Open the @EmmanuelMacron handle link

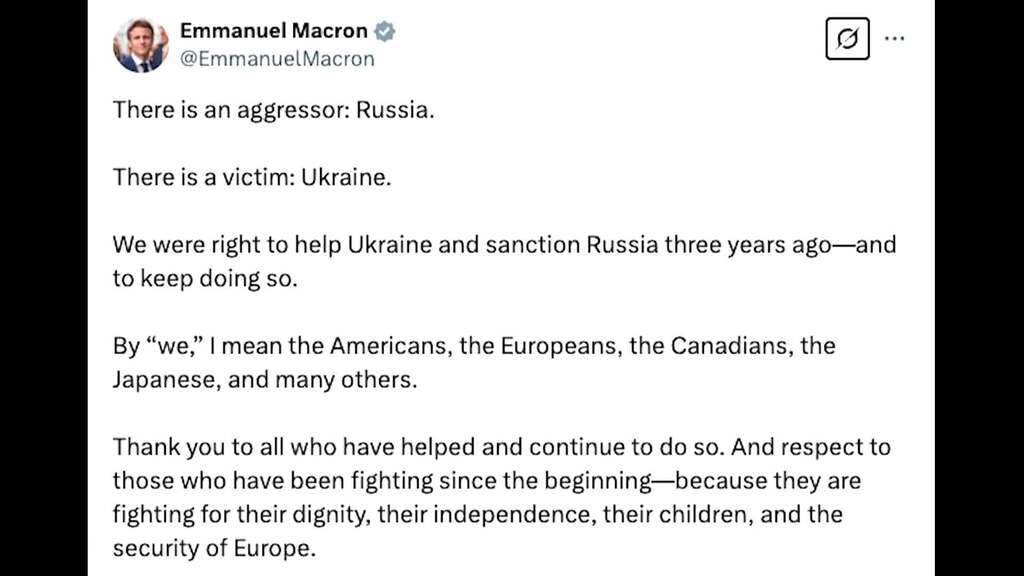(277, 59)
